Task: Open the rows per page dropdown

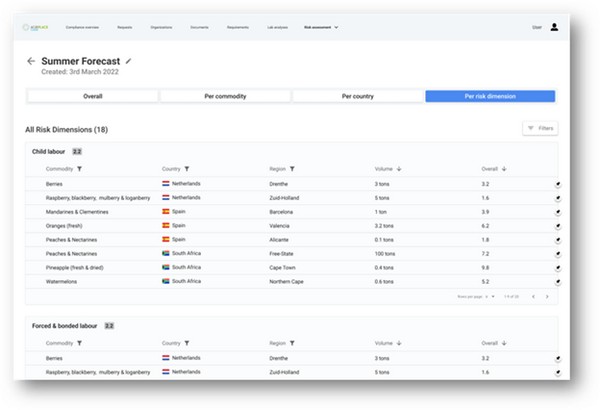Action: 491,297
